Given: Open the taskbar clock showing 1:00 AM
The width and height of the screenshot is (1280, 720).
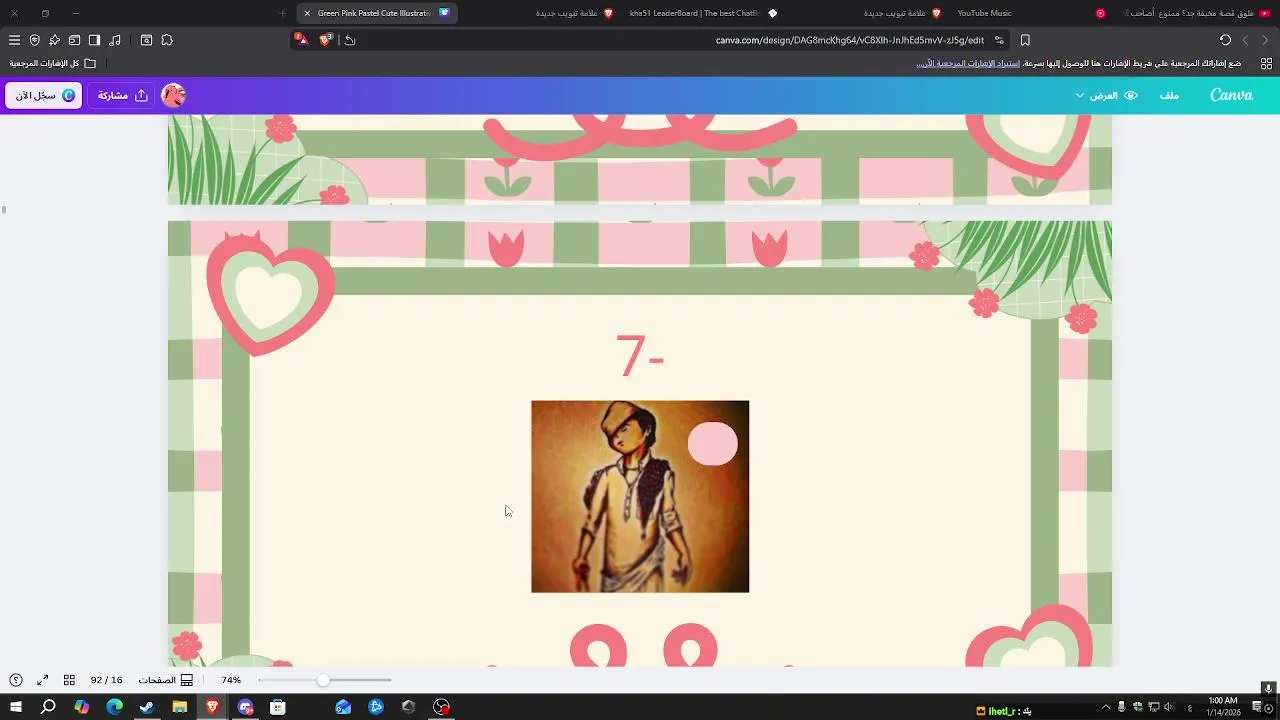Looking at the screenshot, I should tap(1223, 707).
